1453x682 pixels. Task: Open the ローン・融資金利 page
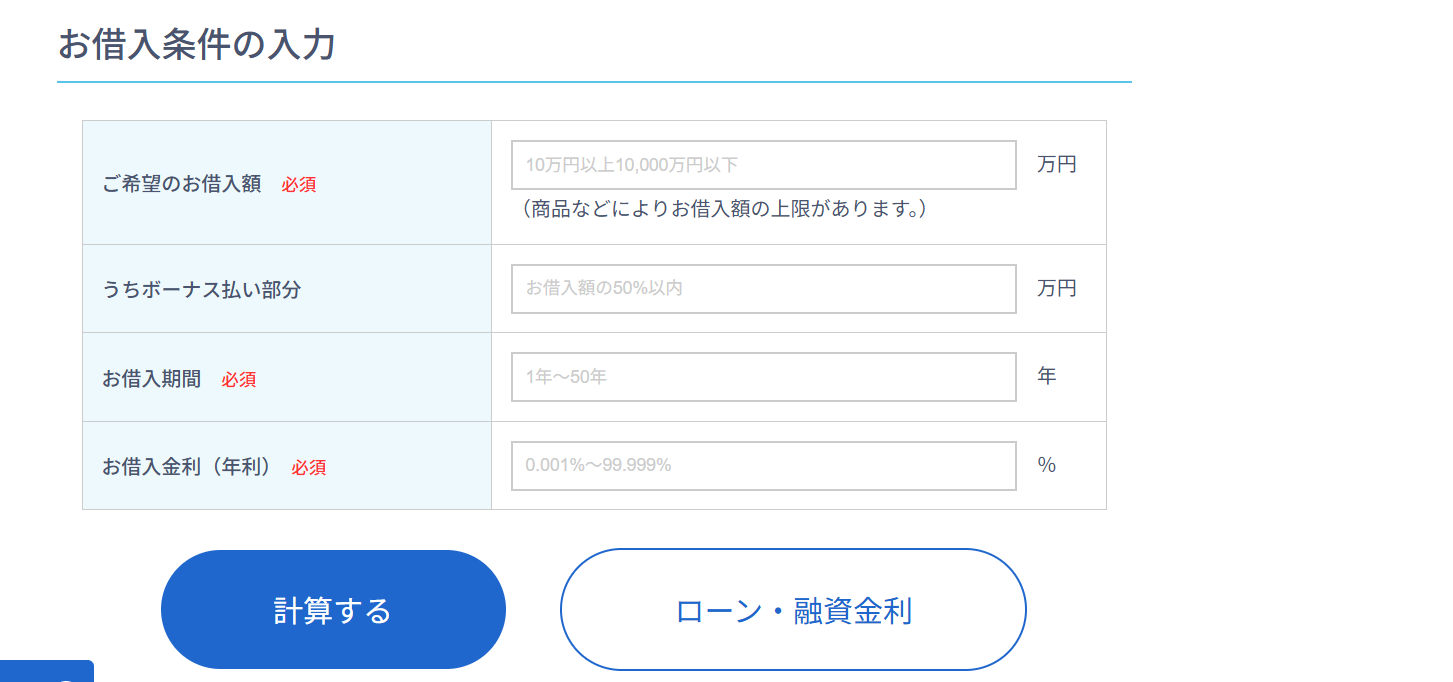pos(793,610)
